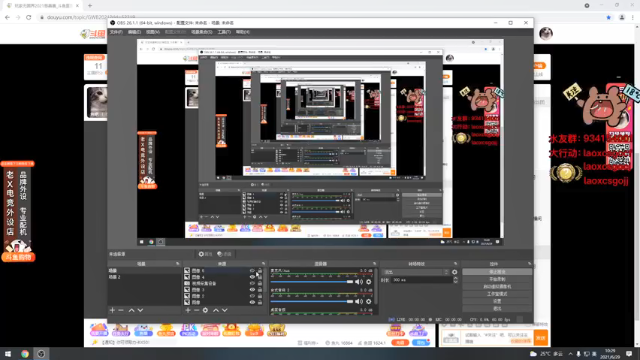640x360 pixels.
Task: Click 启动虚拟摄像机 button
Action: [x=497, y=287]
